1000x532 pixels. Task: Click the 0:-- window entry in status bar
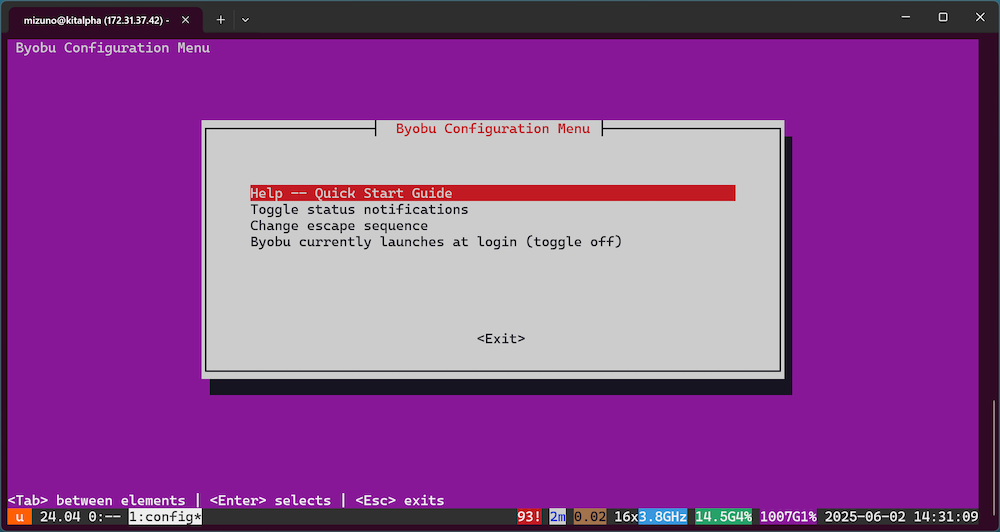104,517
